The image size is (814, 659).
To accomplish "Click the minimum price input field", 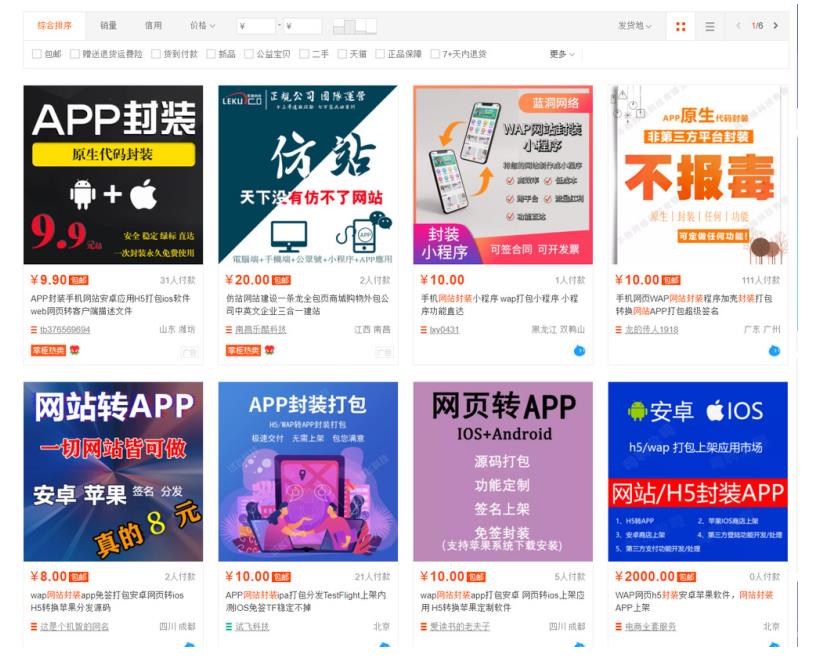I will (x=257, y=26).
